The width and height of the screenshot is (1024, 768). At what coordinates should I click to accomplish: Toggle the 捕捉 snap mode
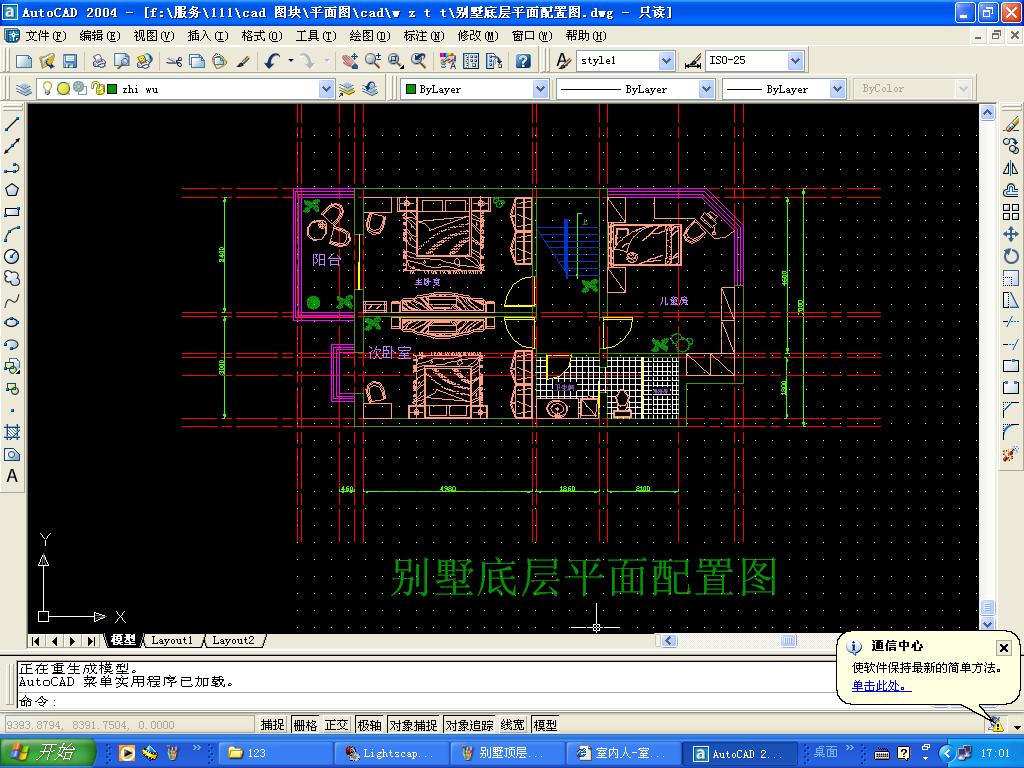(x=272, y=725)
